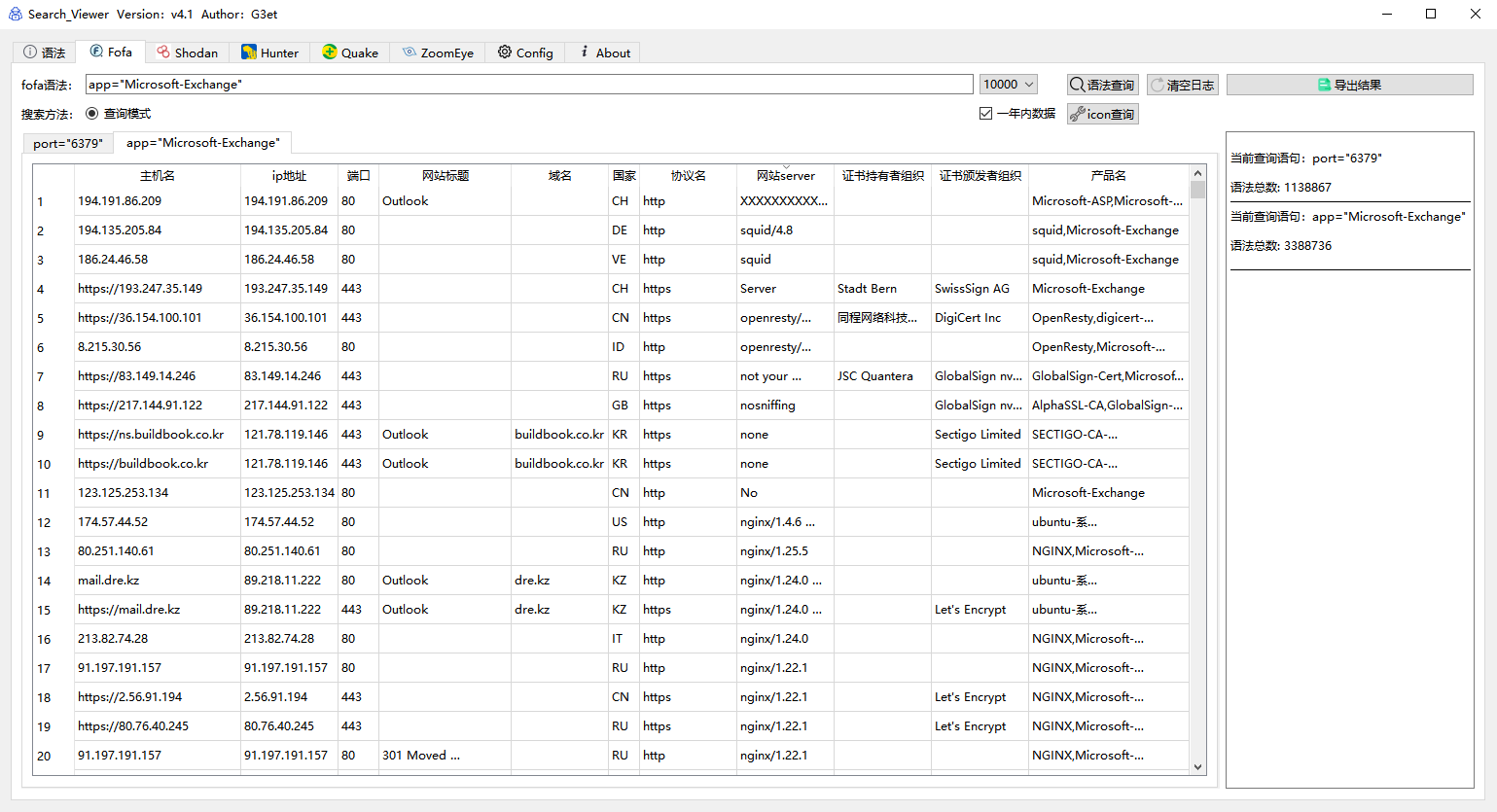Switch to the Fofa tab
The image size is (1497, 812).
point(111,52)
